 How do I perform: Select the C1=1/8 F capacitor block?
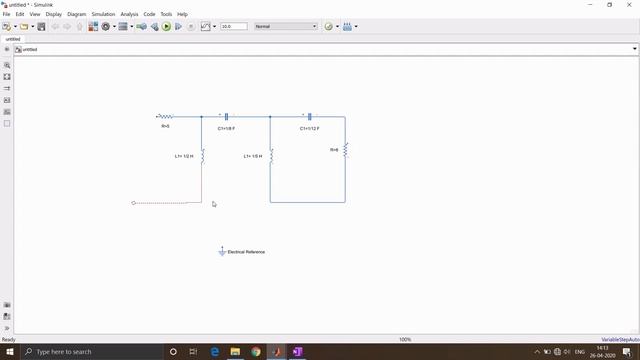pos(227,117)
